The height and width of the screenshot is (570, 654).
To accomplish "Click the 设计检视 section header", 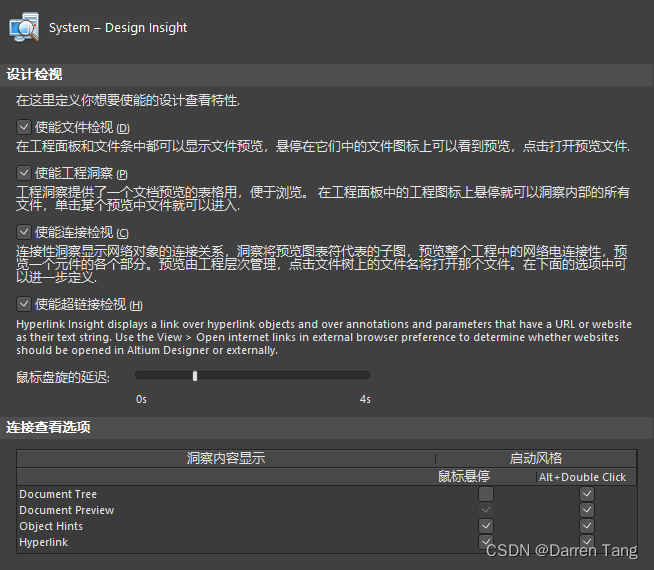I will [327, 75].
